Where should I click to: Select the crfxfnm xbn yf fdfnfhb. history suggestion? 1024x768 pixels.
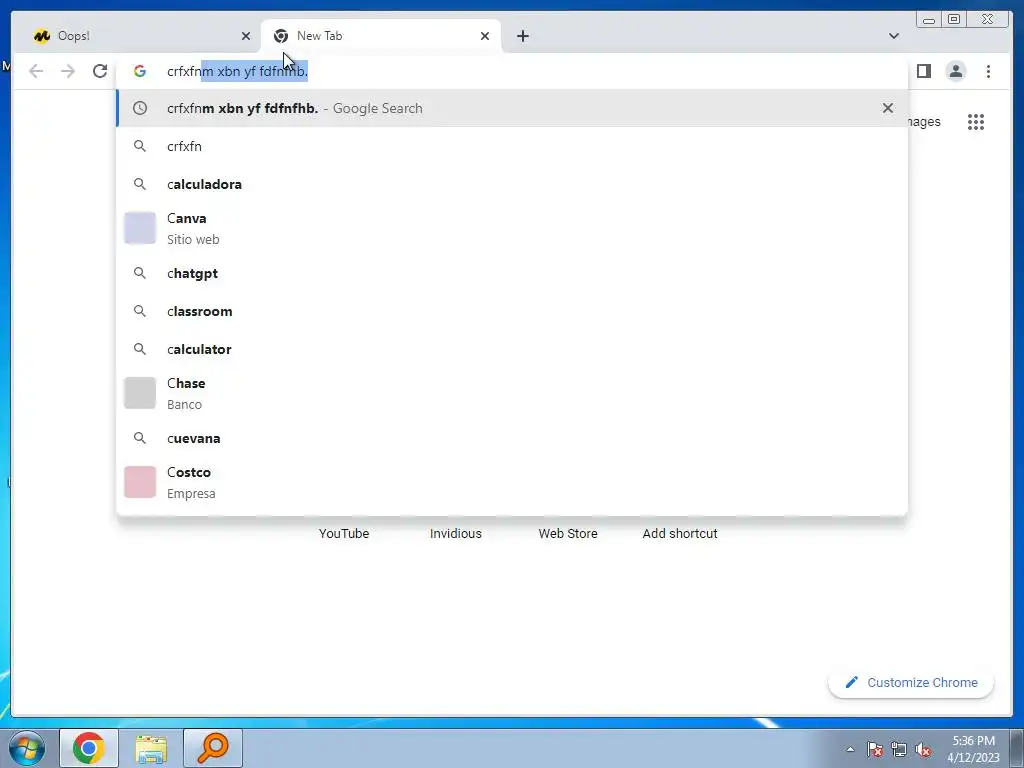(x=512, y=108)
